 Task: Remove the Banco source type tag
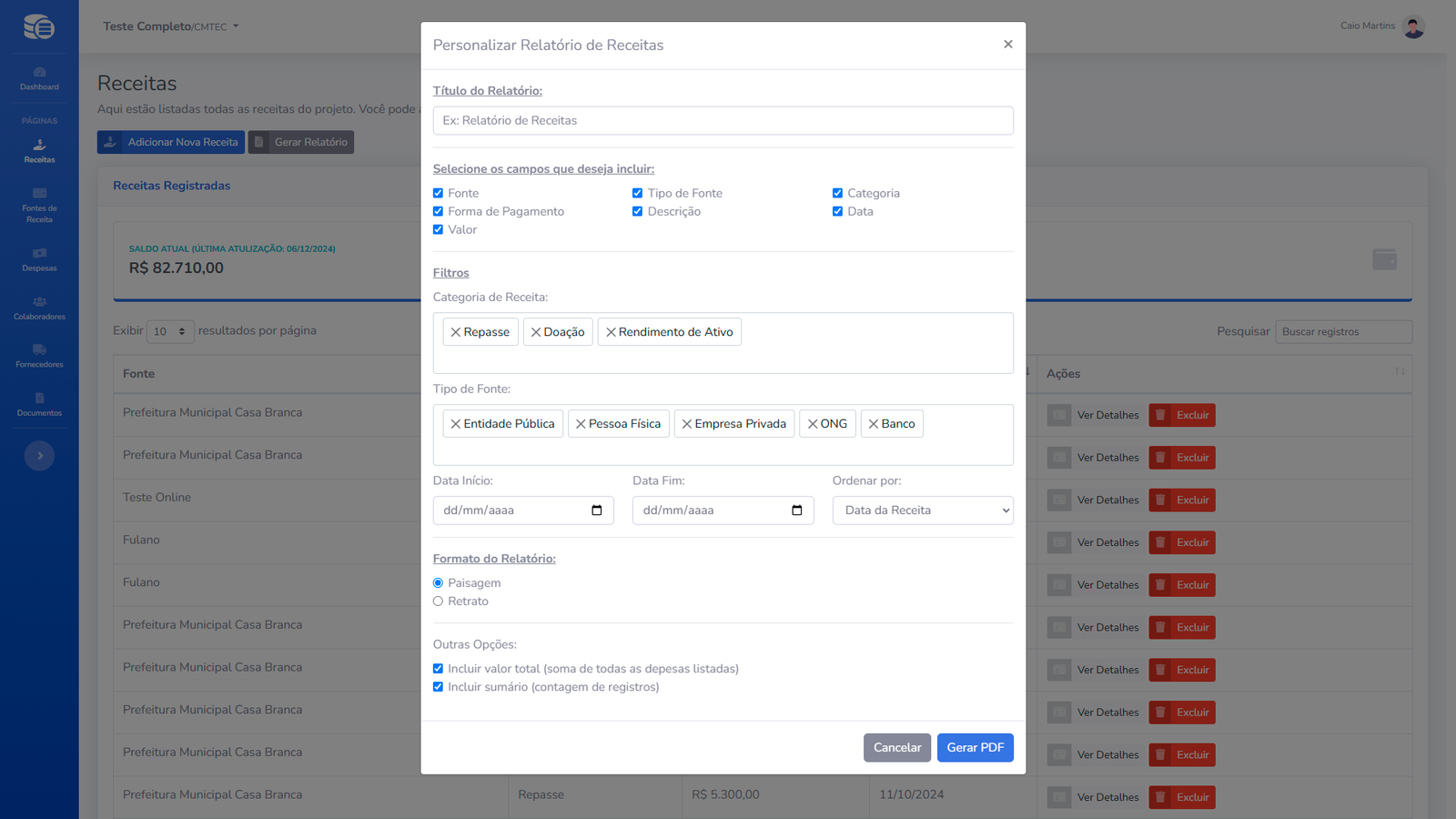tap(873, 424)
